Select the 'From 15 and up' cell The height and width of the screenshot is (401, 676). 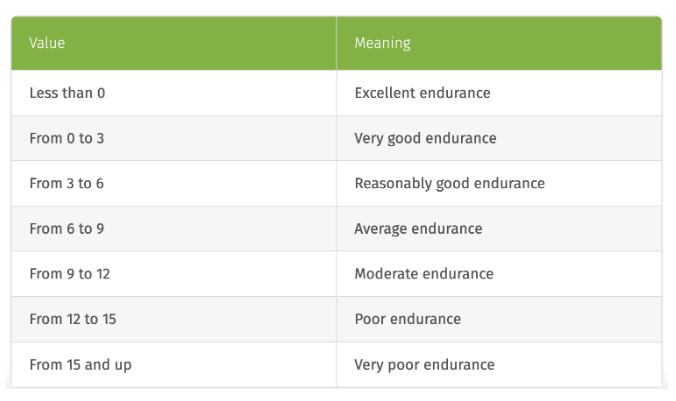pos(174,364)
